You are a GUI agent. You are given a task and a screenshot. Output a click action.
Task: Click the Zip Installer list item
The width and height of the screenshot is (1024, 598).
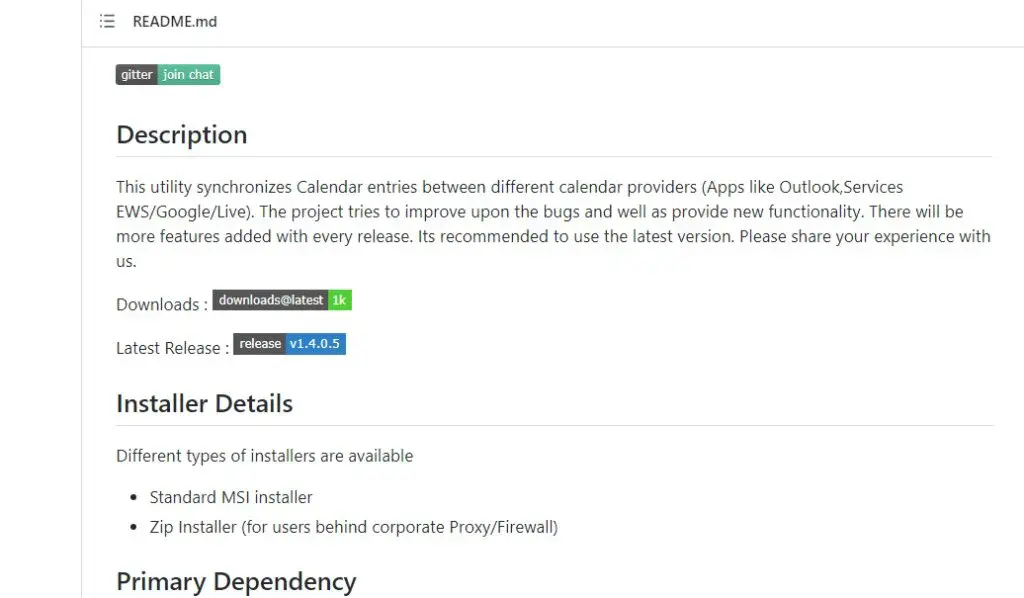click(354, 527)
